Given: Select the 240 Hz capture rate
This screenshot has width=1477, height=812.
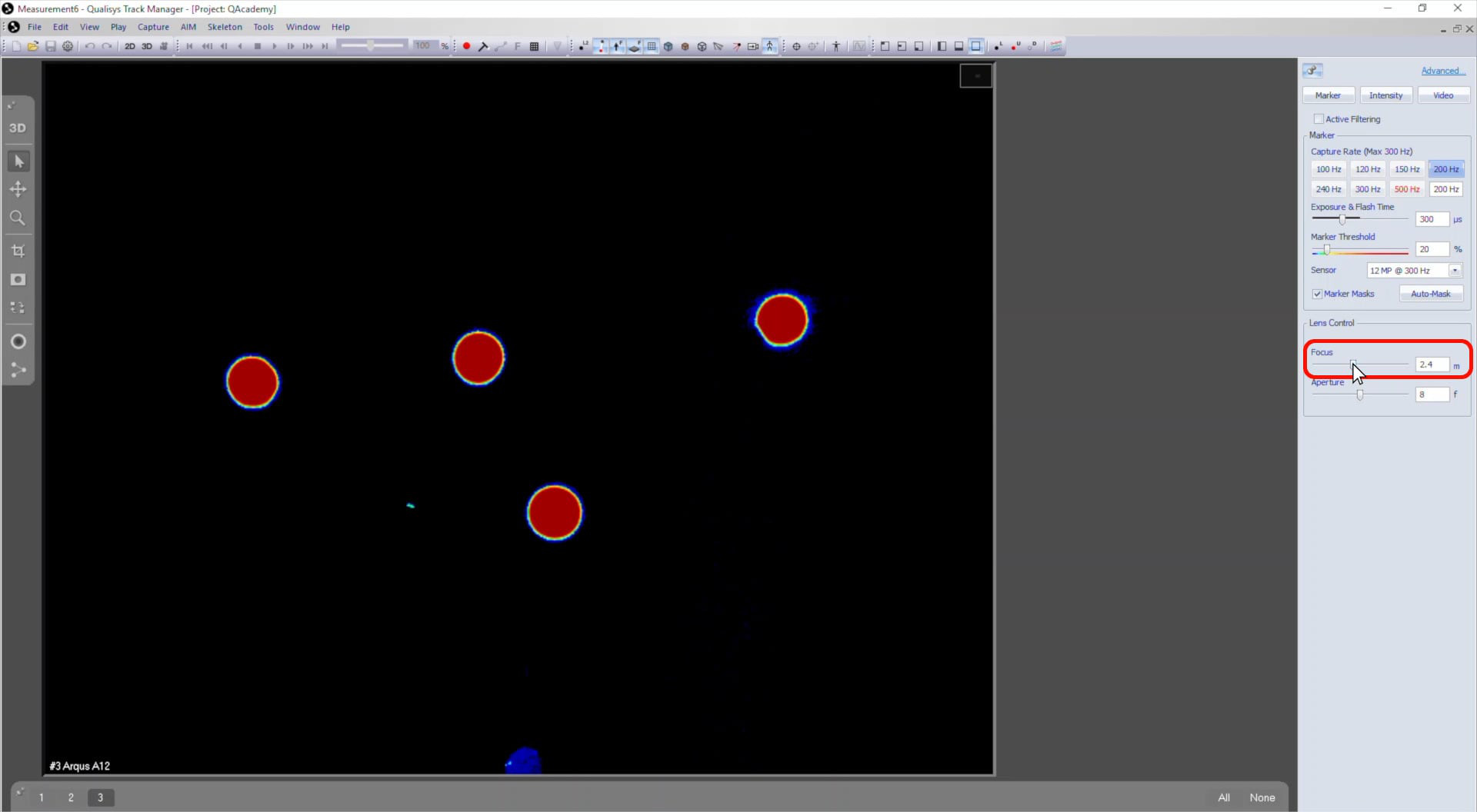Looking at the screenshot, I should (x=1328, y=189).
